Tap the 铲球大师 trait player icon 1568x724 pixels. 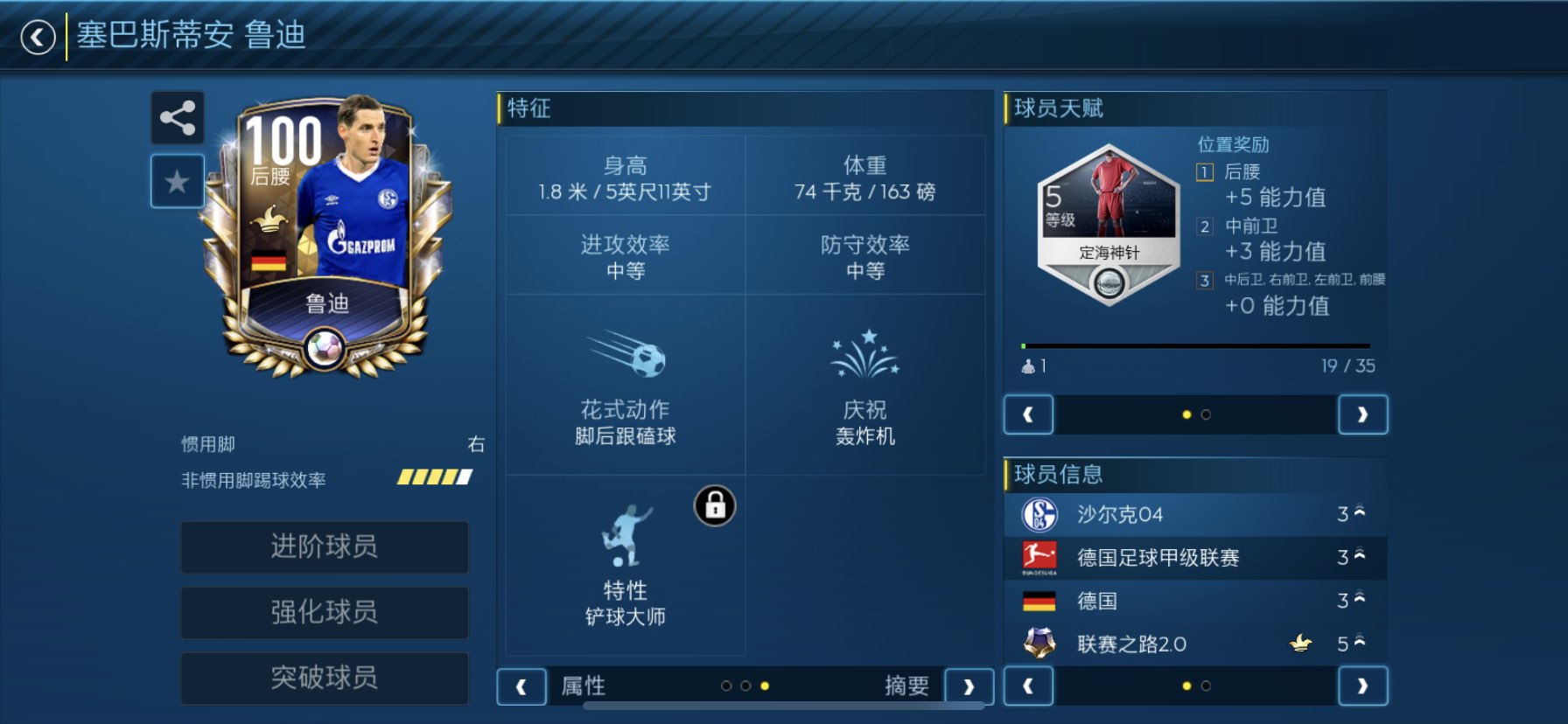coord(626,535)
